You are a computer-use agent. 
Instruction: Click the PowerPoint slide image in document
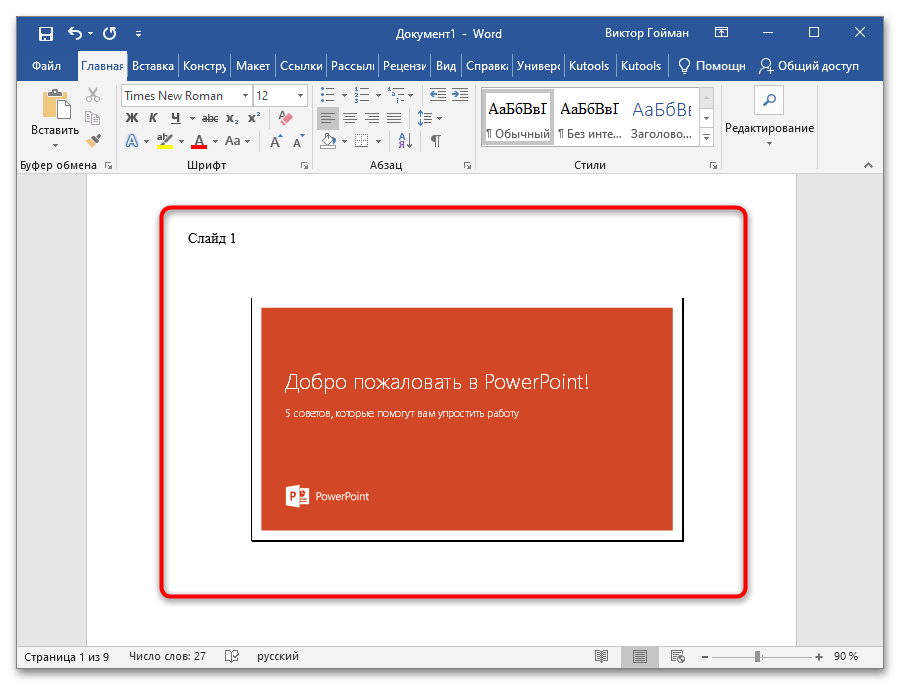pos(466,419)
